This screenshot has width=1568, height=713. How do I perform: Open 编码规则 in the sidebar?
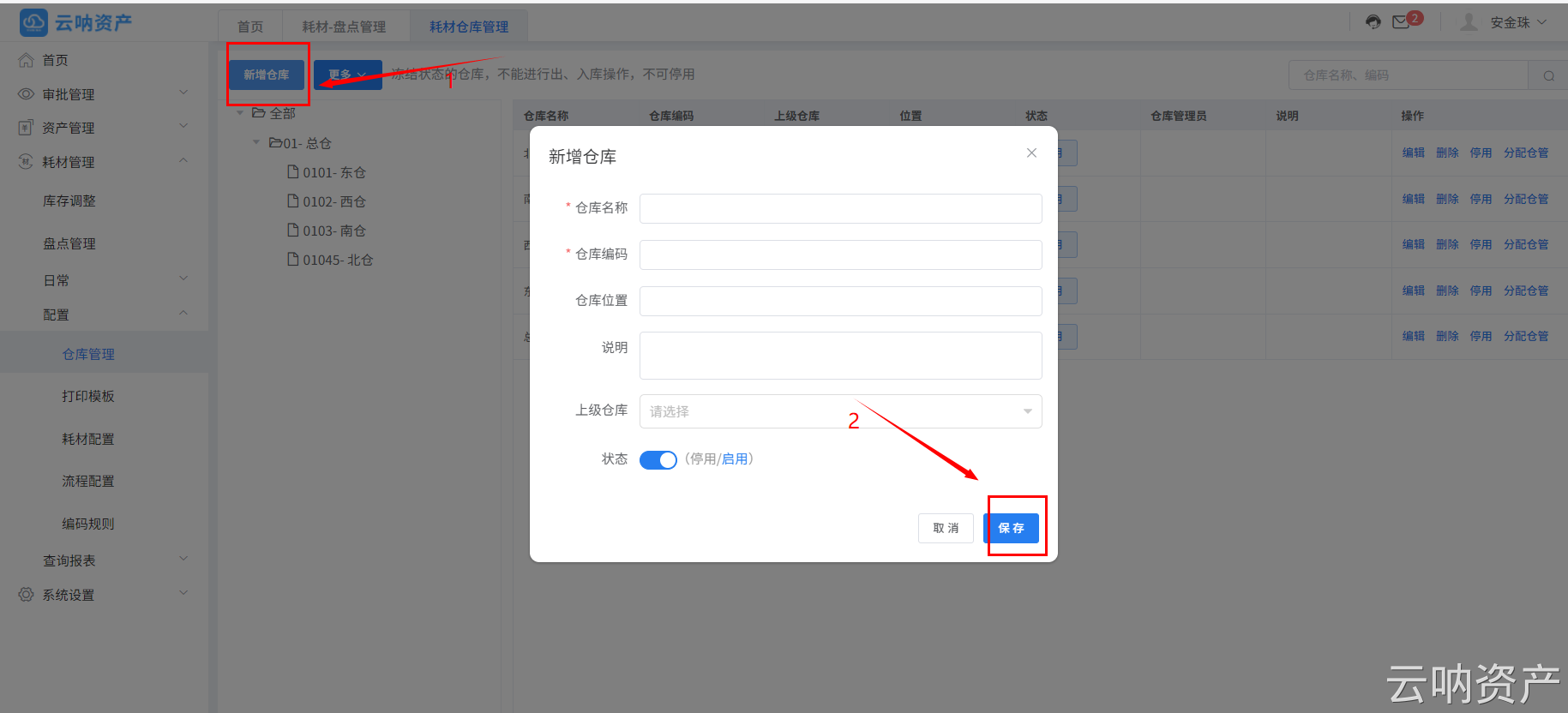[88, 524]
